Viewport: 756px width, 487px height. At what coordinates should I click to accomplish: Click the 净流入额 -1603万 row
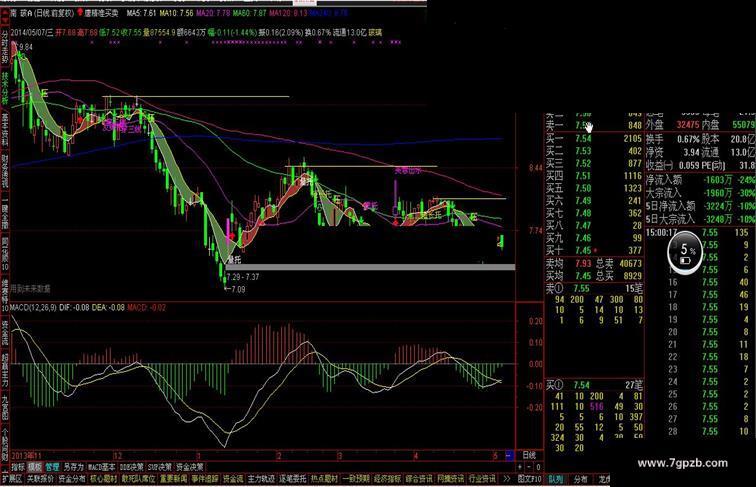click(701, 180)
